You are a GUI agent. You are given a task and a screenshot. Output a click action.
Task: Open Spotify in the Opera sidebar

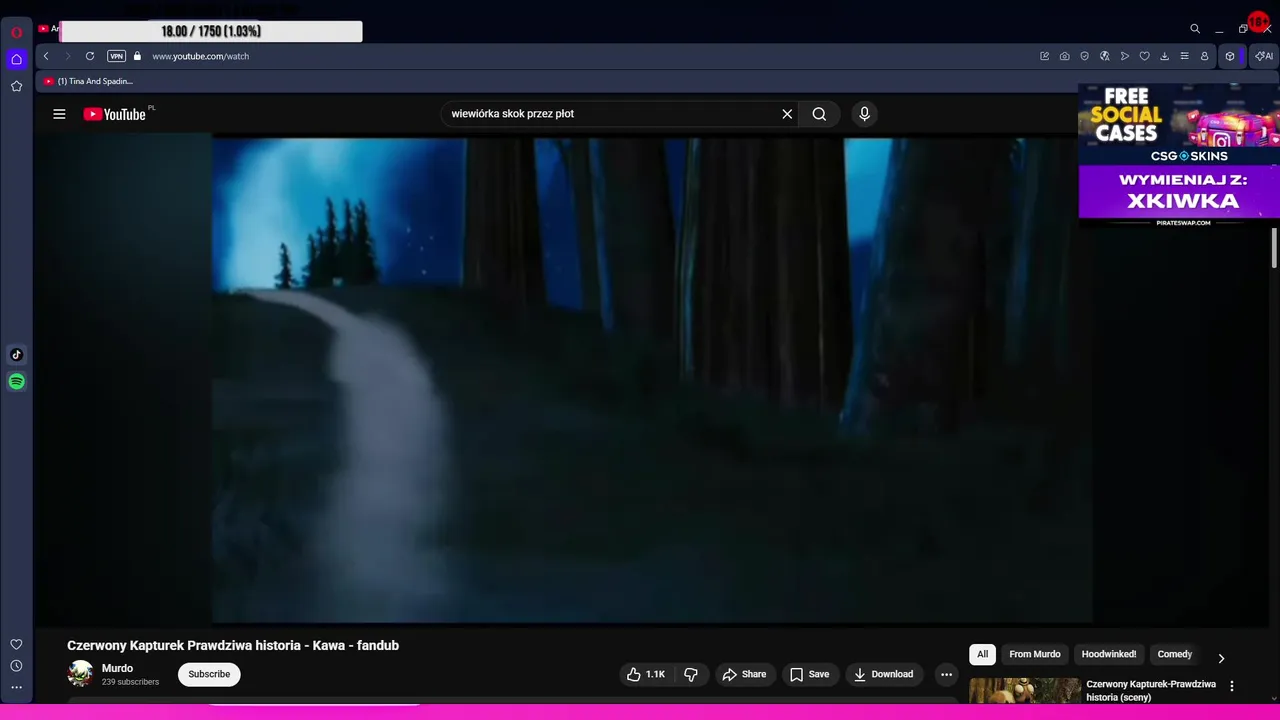(x=16, y=381)
